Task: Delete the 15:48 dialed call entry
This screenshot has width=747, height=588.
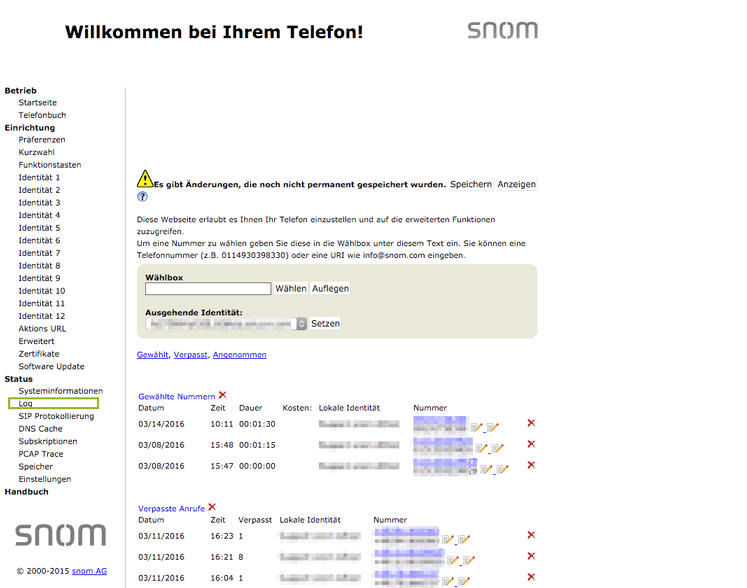Action: tap(531, 444)
